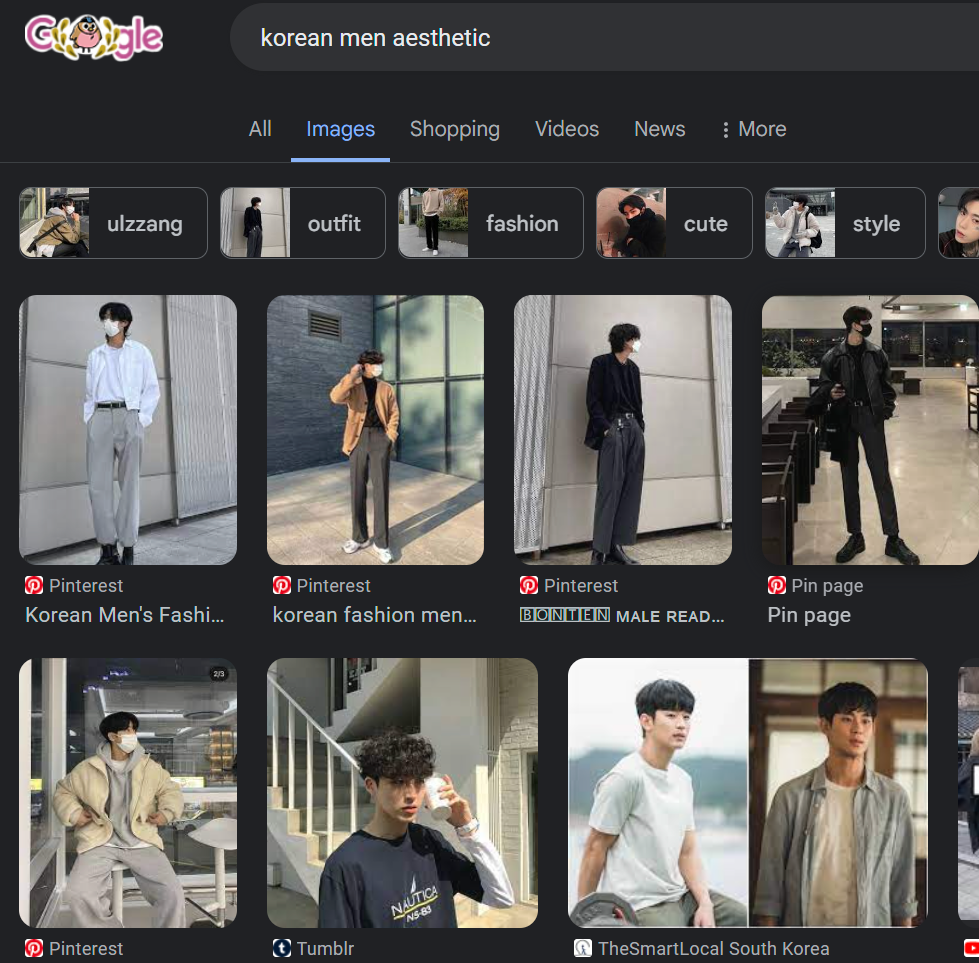This screenshot has width=979, height=963.
Task: Open the Videos tab
Action: coord(566,130)
